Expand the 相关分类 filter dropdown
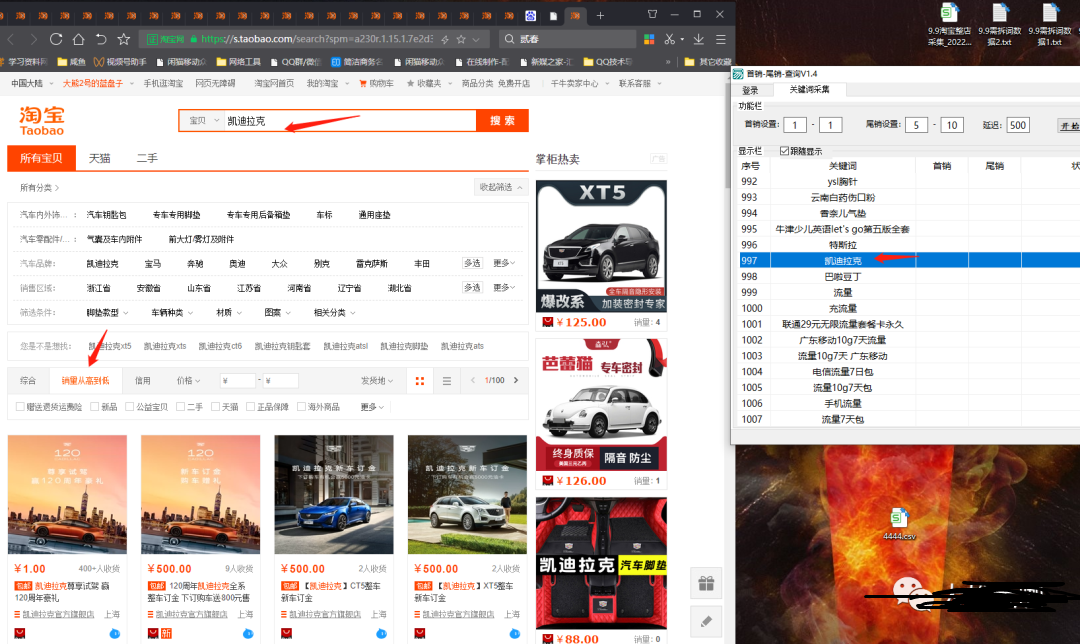 [335, 313]
